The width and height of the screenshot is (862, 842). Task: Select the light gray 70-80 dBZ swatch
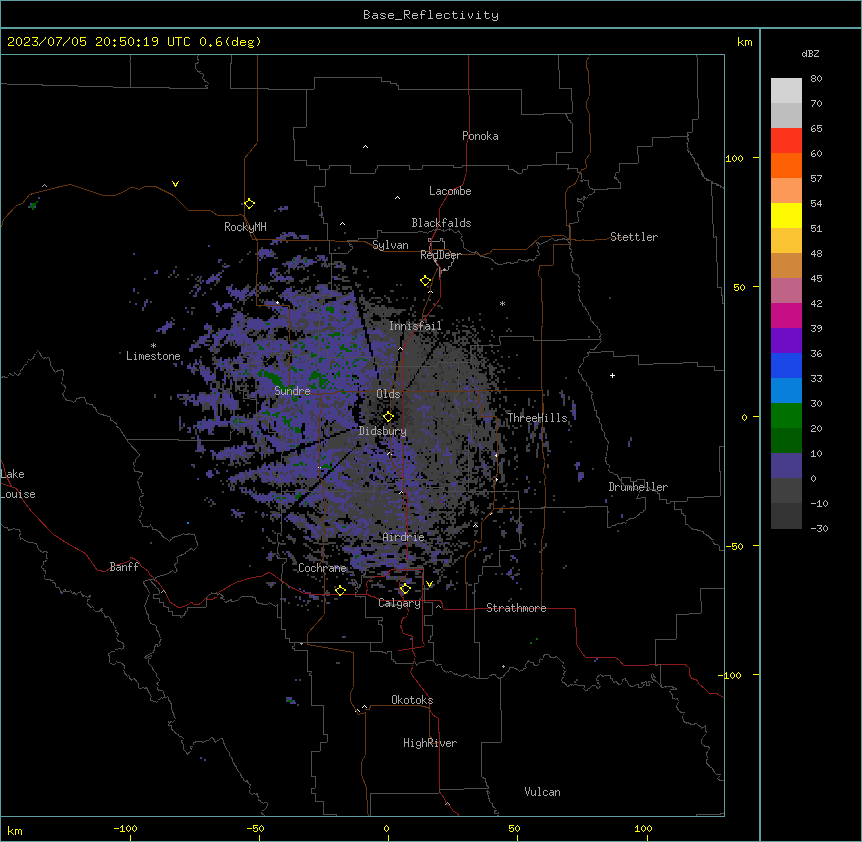786,91
